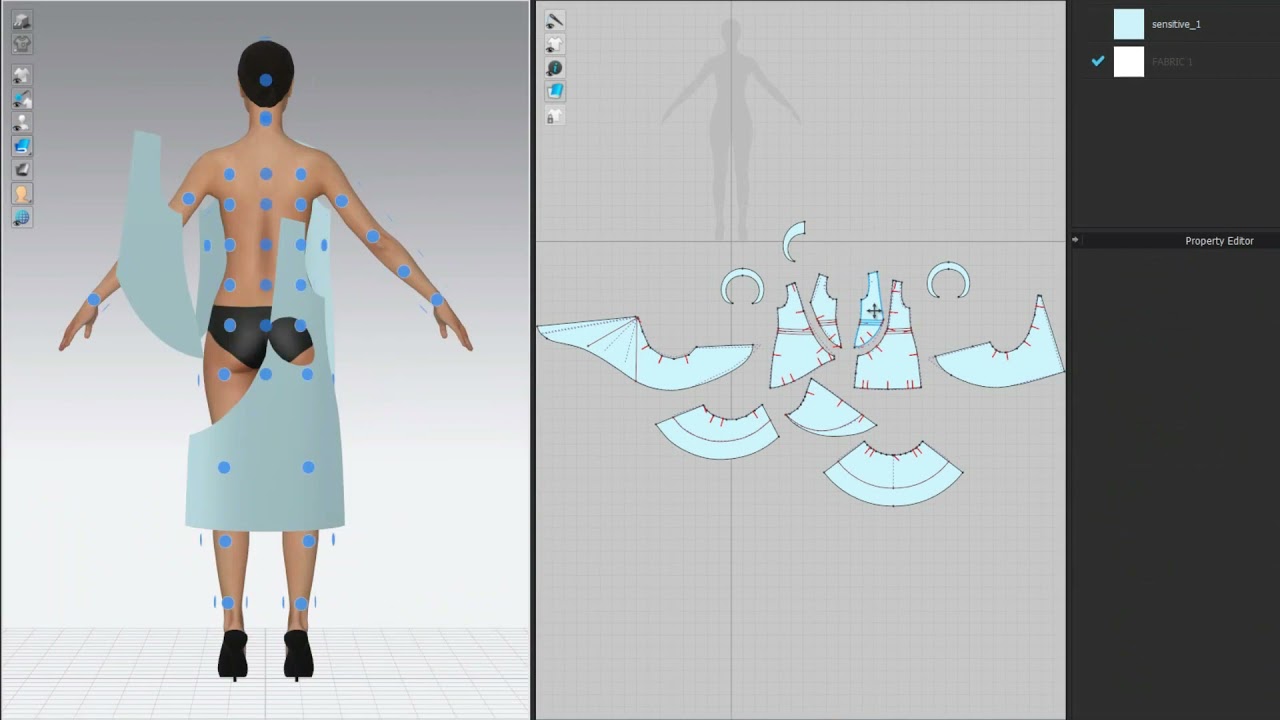Click the sensitive_1 fabric name
Viewport: 1280px width, 720px height.
[1176, 24]
